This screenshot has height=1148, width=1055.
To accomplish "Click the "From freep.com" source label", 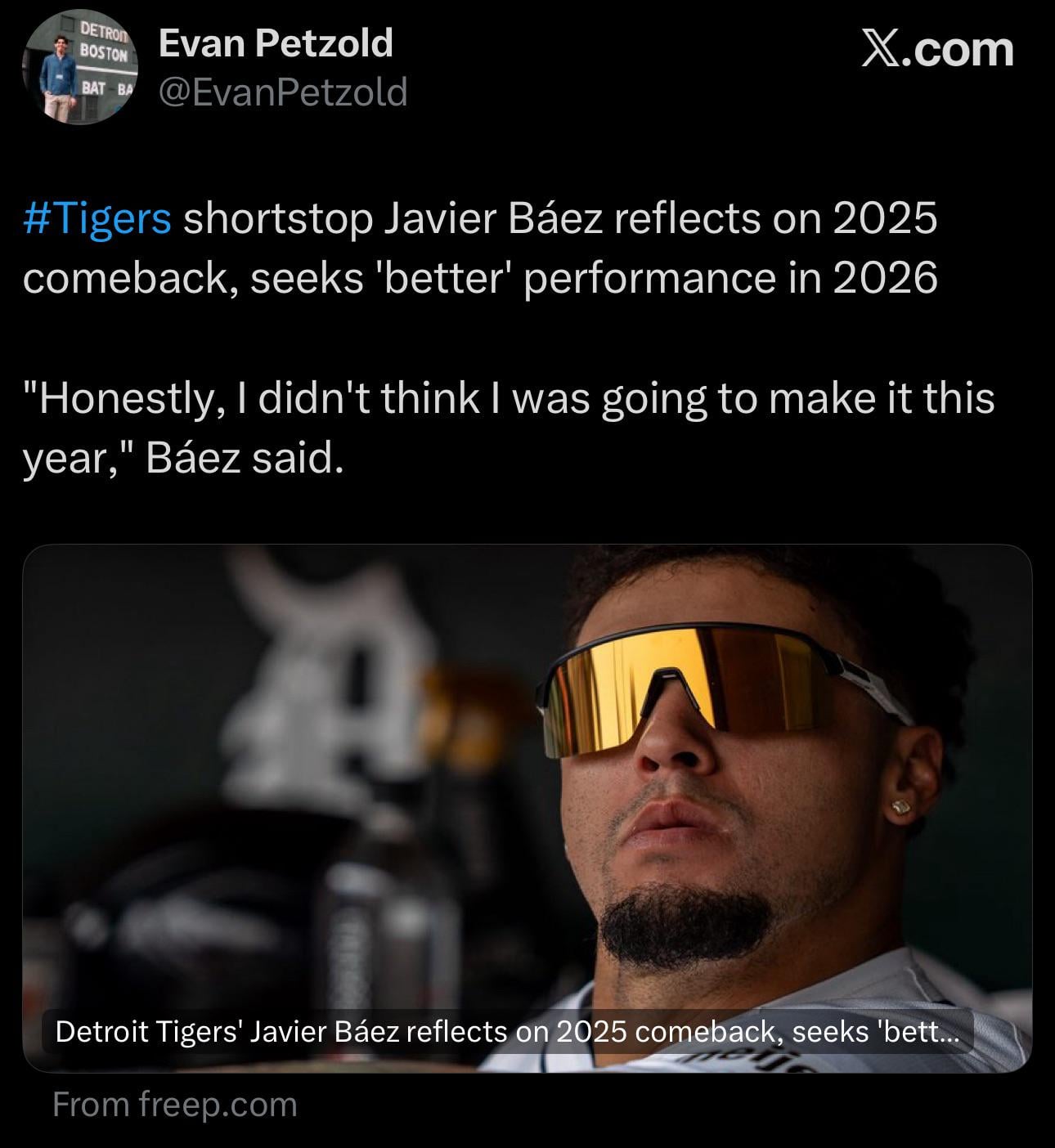I will click(174, 1104).
